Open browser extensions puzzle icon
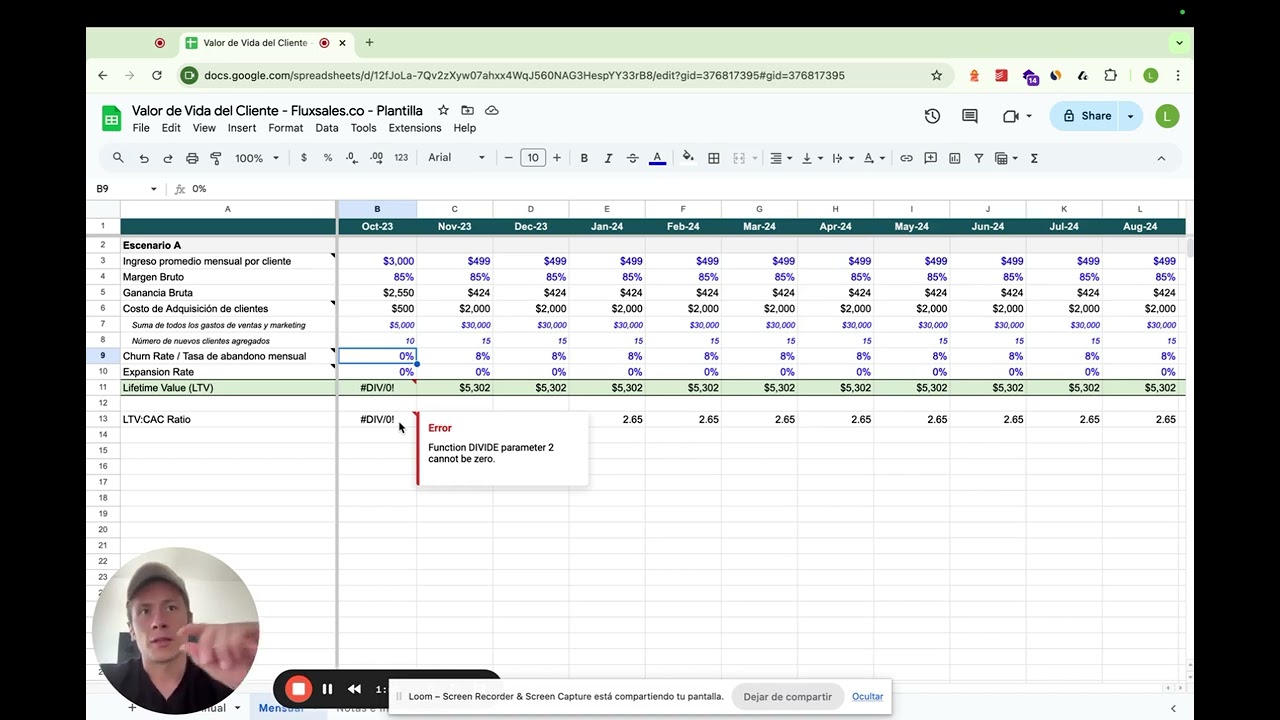 1110,75
